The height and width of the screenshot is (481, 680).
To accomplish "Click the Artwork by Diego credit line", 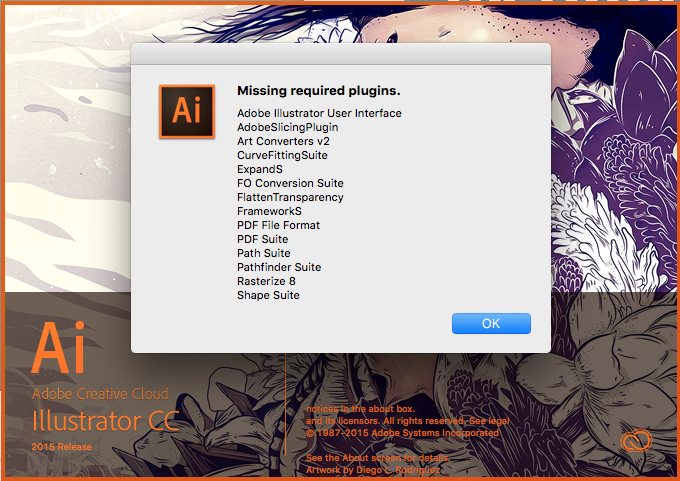I will (x=373, y=470).
